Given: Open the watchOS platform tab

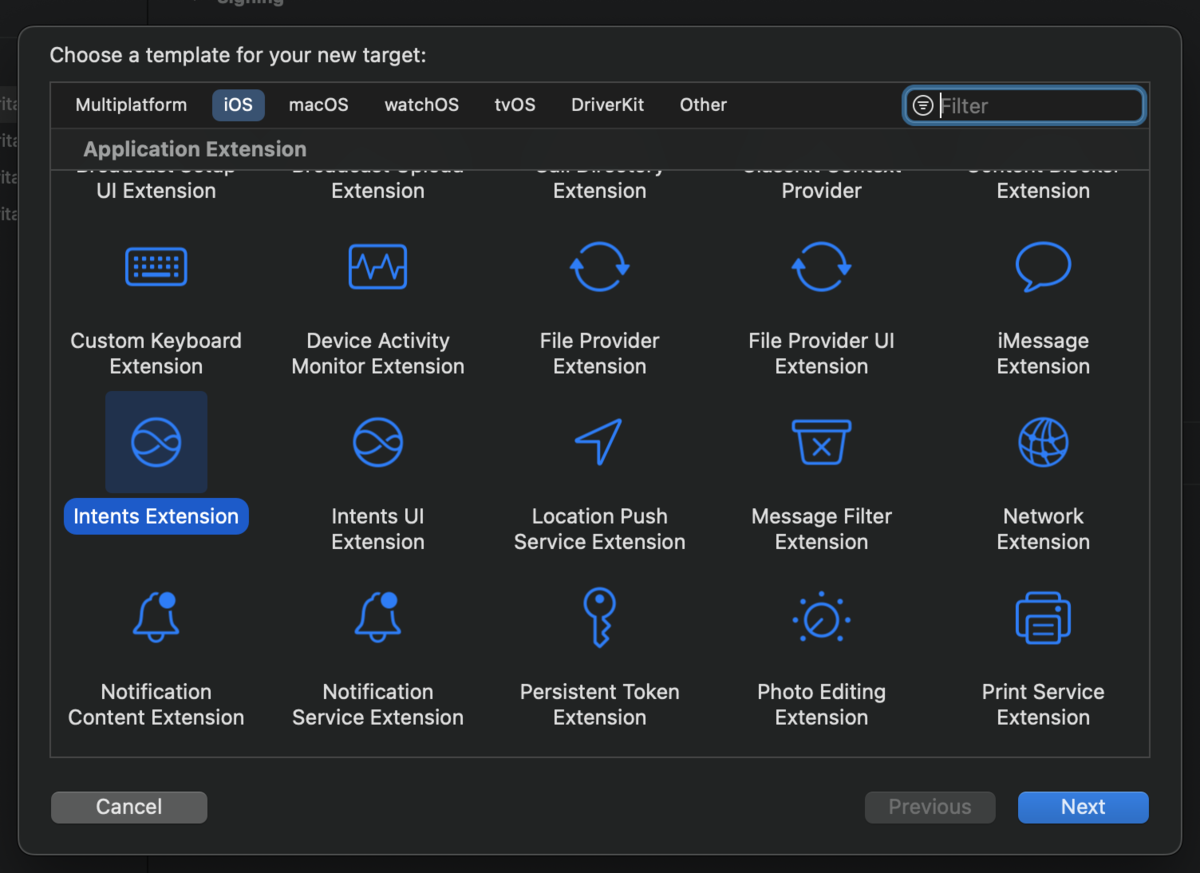Looking at the screenshot, I should (x=422, y=105).
